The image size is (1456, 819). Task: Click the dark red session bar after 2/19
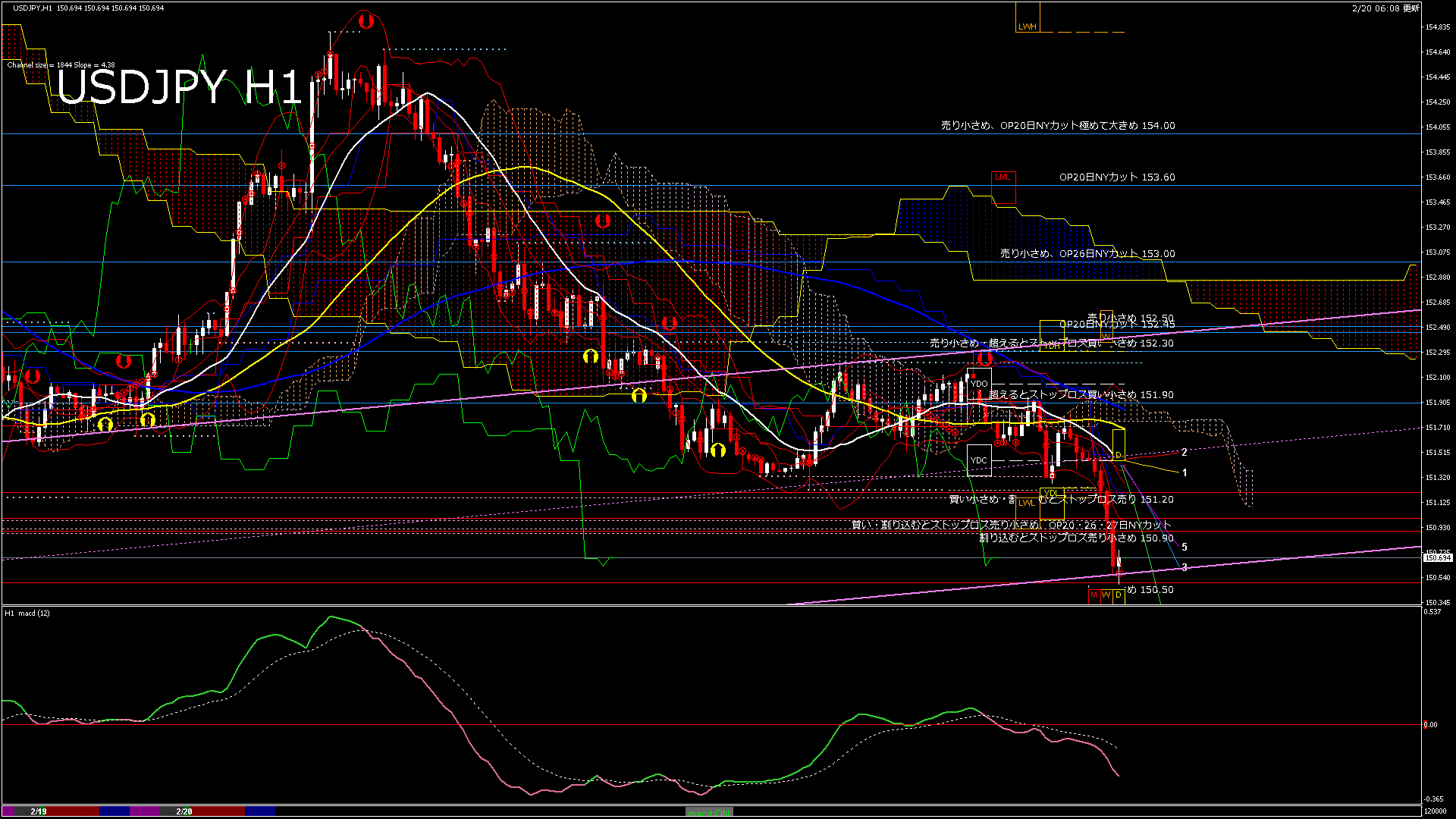click(x=74, y=811)
